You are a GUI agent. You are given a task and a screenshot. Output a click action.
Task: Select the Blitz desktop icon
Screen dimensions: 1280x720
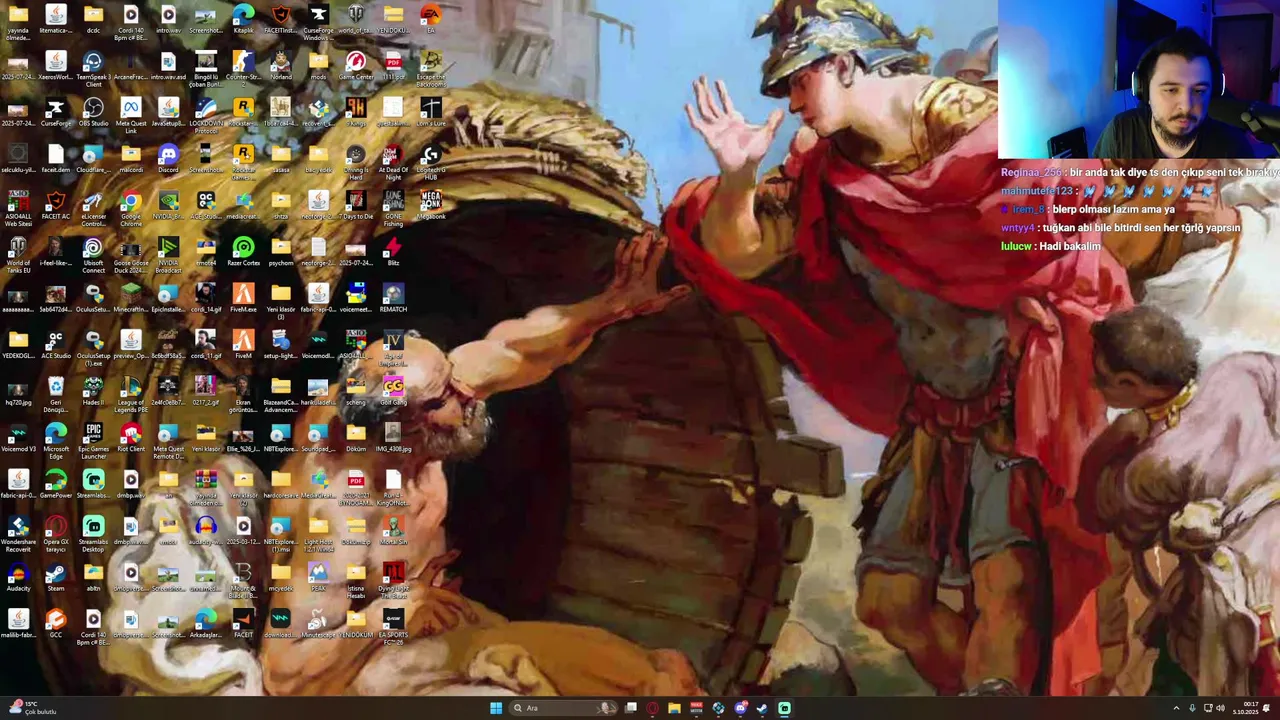(x=393, y=252)
